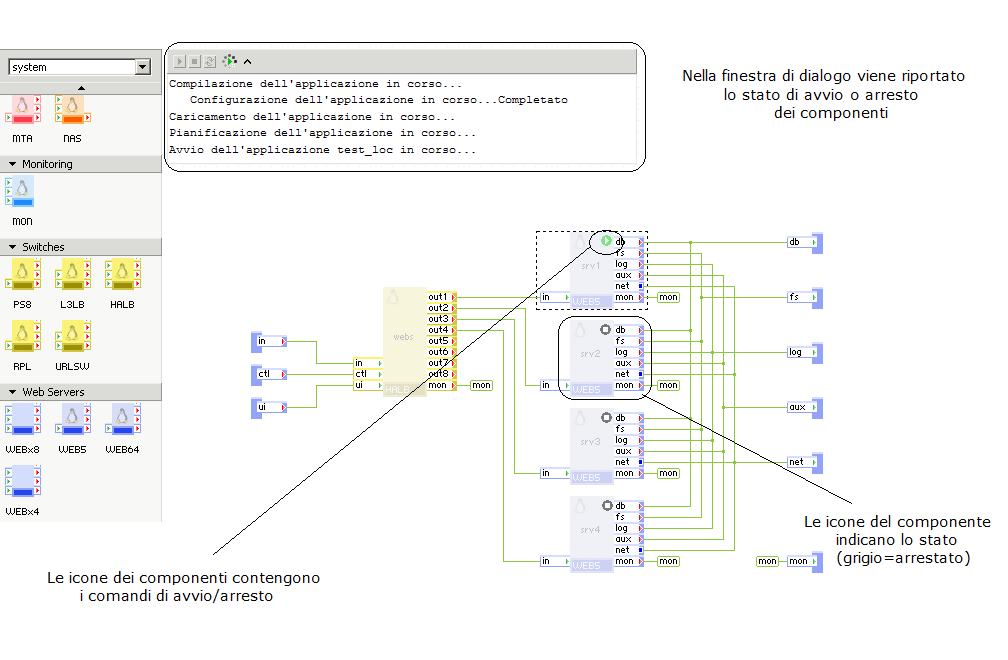1008x660 pixels.
Task: Click the restart icon in the dialog toolbar
Action: [x=210, y=62]
